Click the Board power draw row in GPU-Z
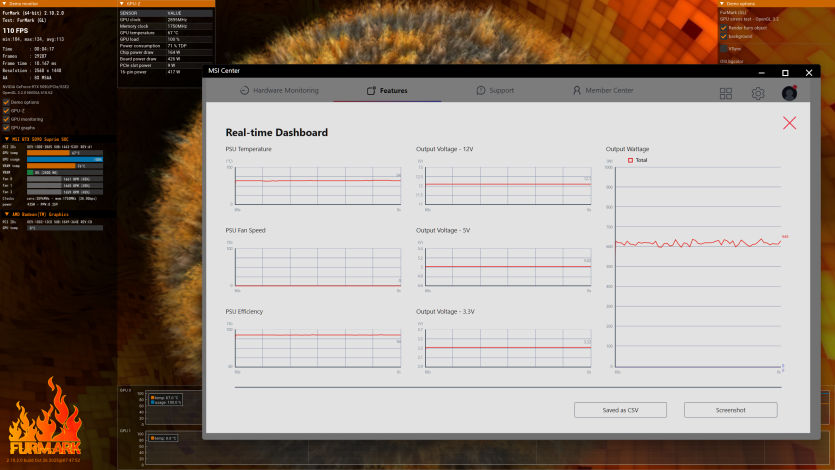The image size is (835, 470). point(166,59)
